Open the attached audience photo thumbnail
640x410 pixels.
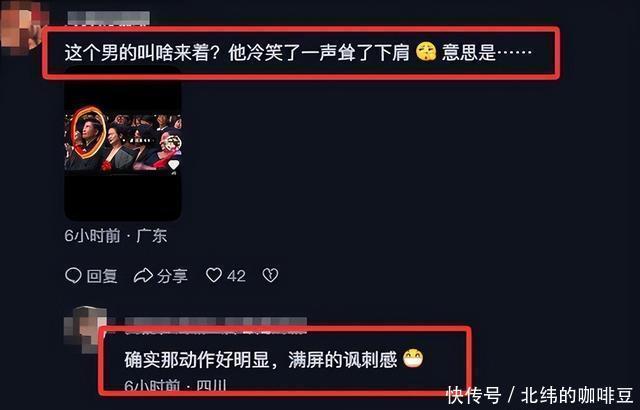[123, 144]
